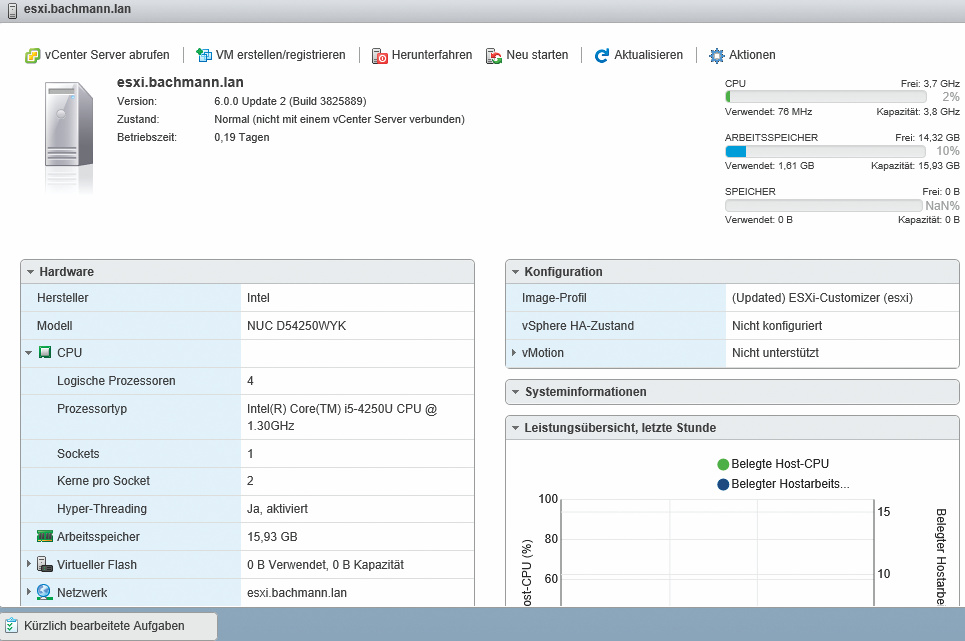Open the Aktionen menu

(742, 55)
